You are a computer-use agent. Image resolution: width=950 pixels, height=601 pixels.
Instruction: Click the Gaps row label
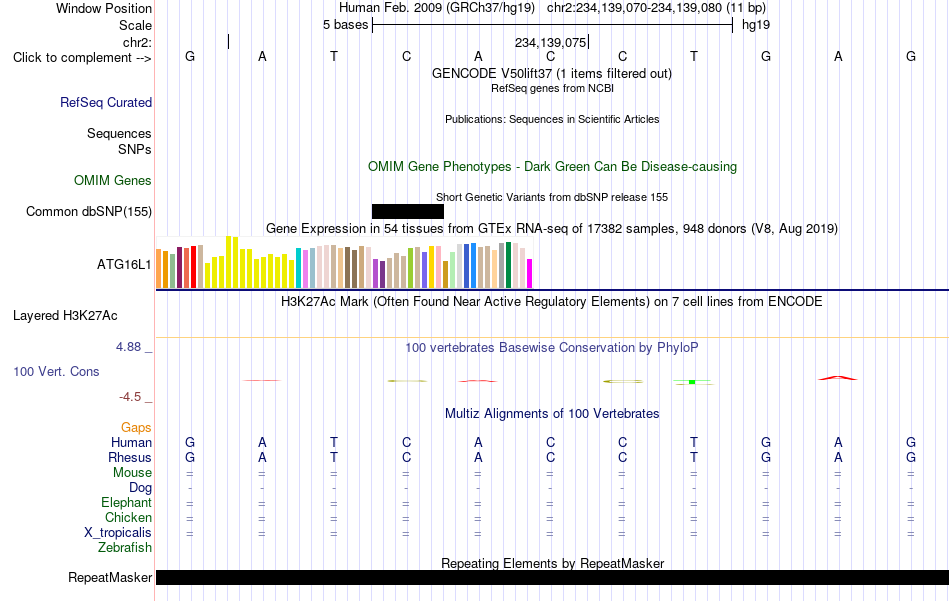pos(136,428)
